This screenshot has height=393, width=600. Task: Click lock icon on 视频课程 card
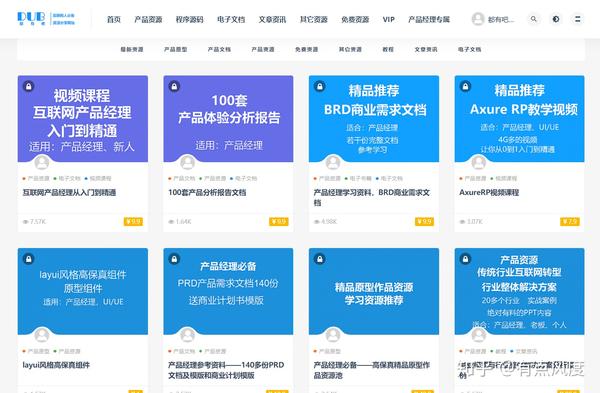[28, 86]
